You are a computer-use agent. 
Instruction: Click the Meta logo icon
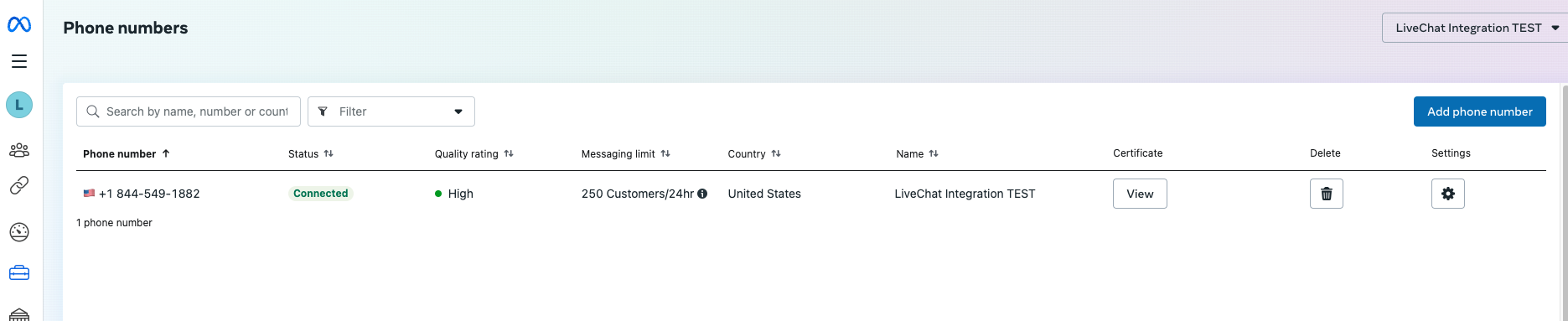[x=19, y=25]
